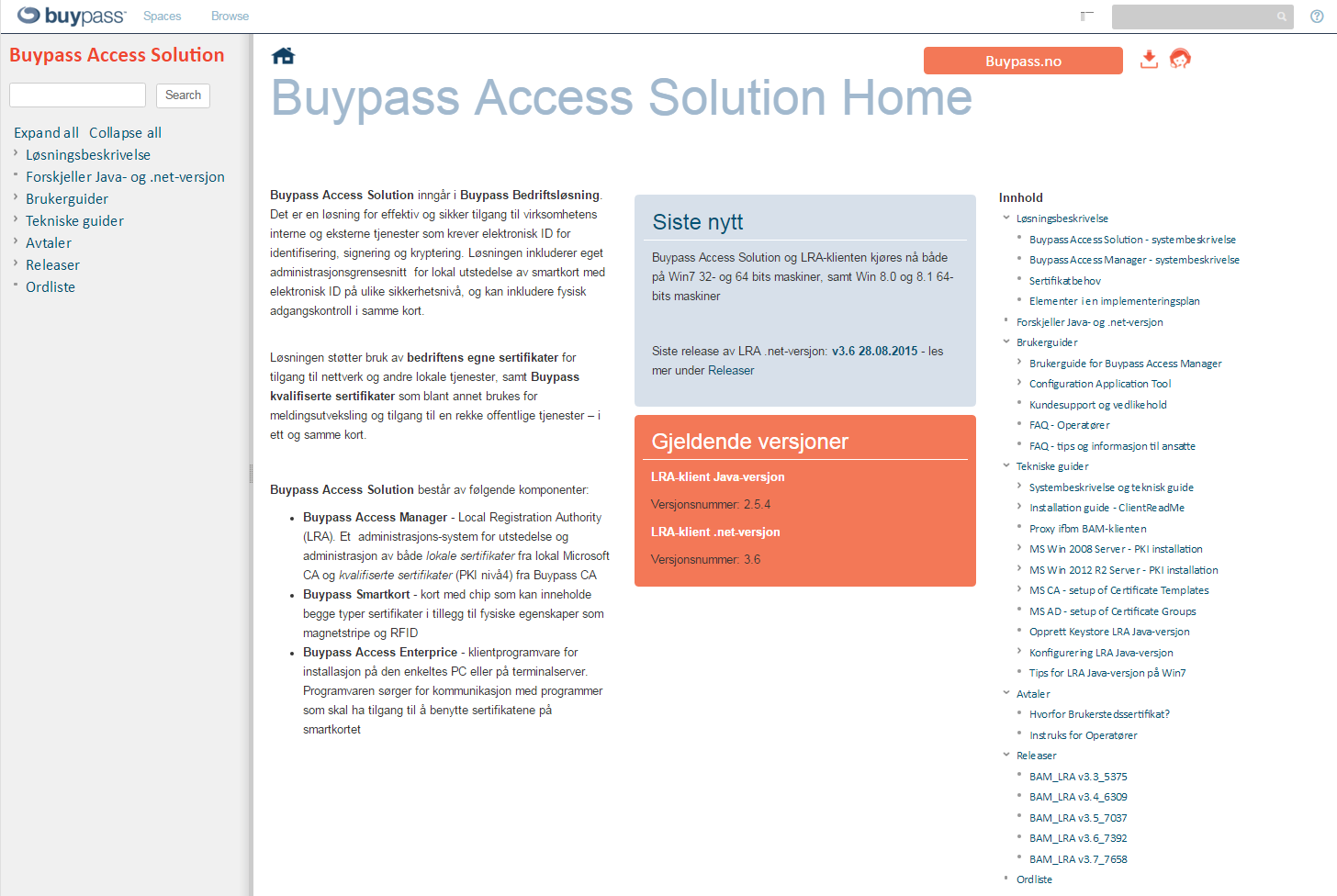Click the sidebar toggle icon near the top search bar
This screenshot has width=1337, height=896.
(1087, 16)
